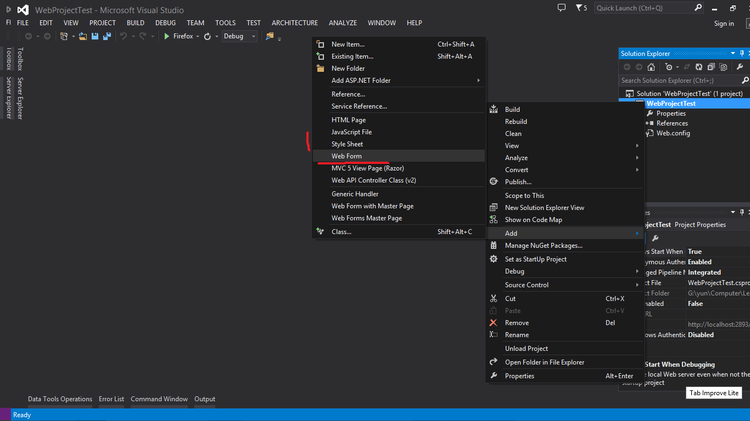
Task: Click the Sign in link
Action: 724,23
